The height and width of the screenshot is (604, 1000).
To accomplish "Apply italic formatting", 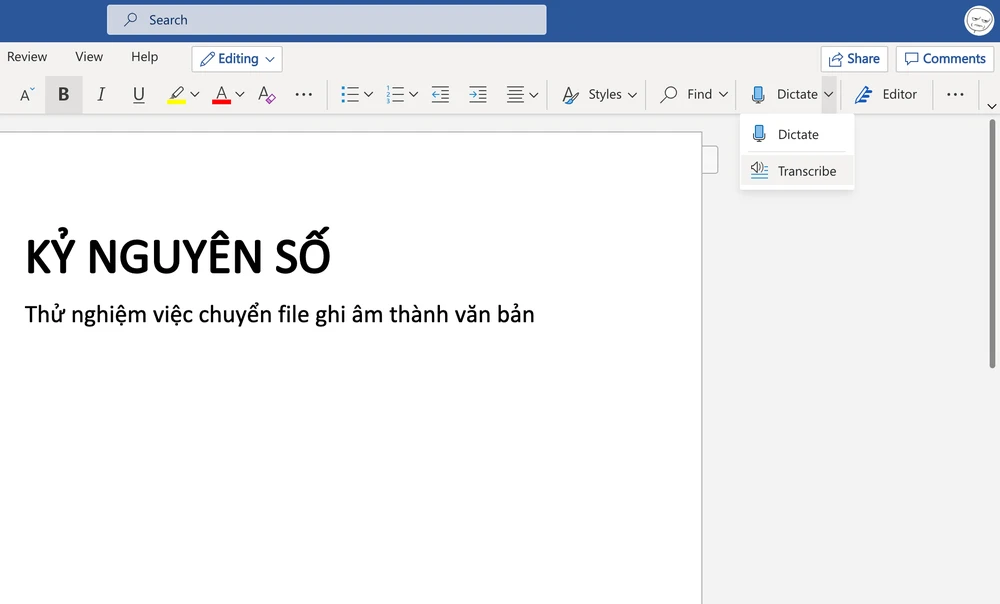I will (101, 94).
